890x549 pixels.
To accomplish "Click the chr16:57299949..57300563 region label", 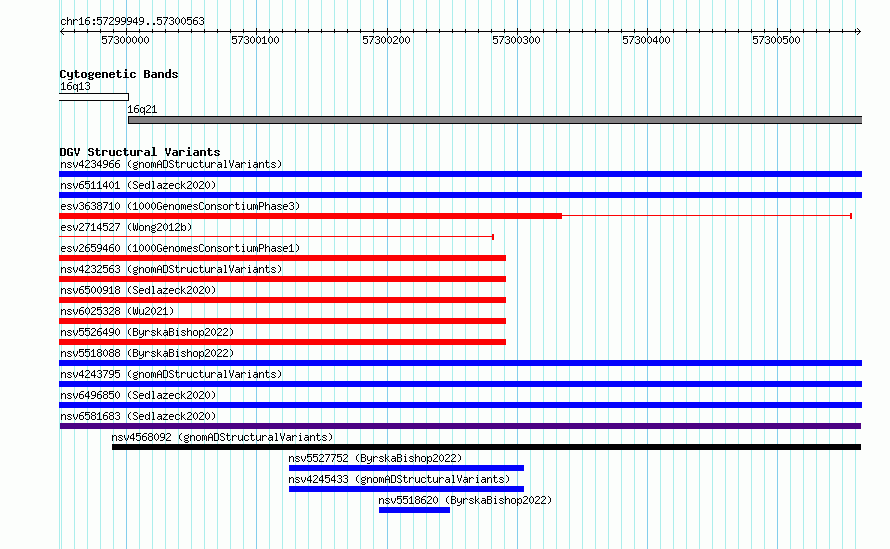I will click(x=132, y=21).
